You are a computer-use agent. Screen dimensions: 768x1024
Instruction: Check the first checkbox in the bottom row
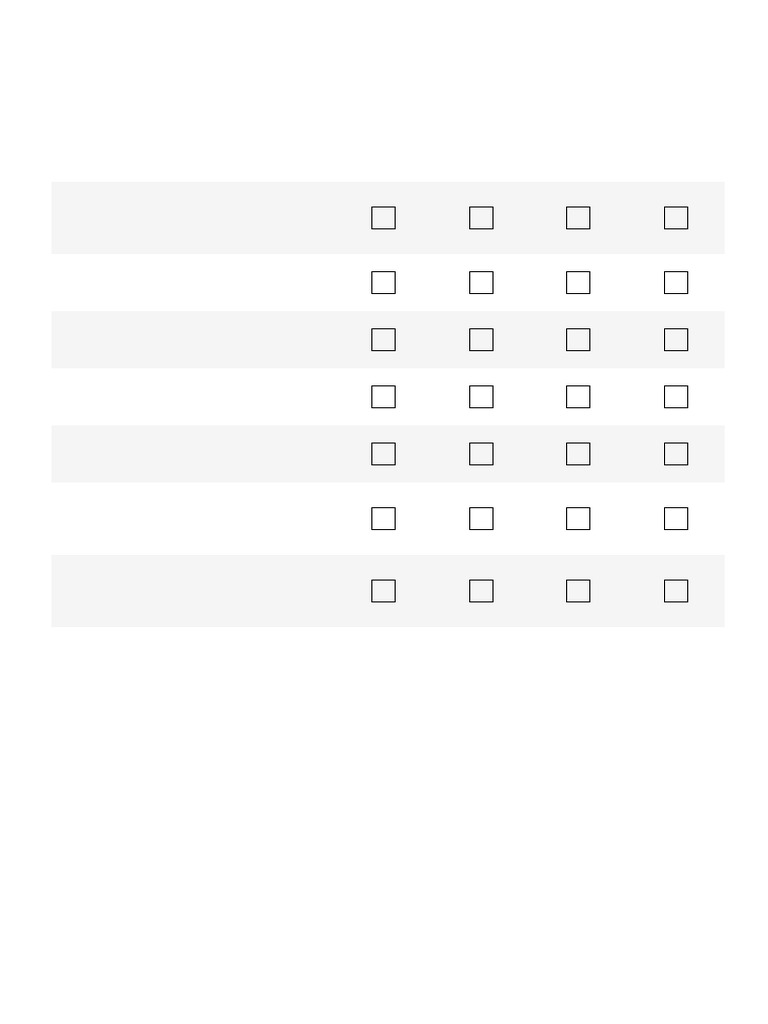[x=383, y=591]
